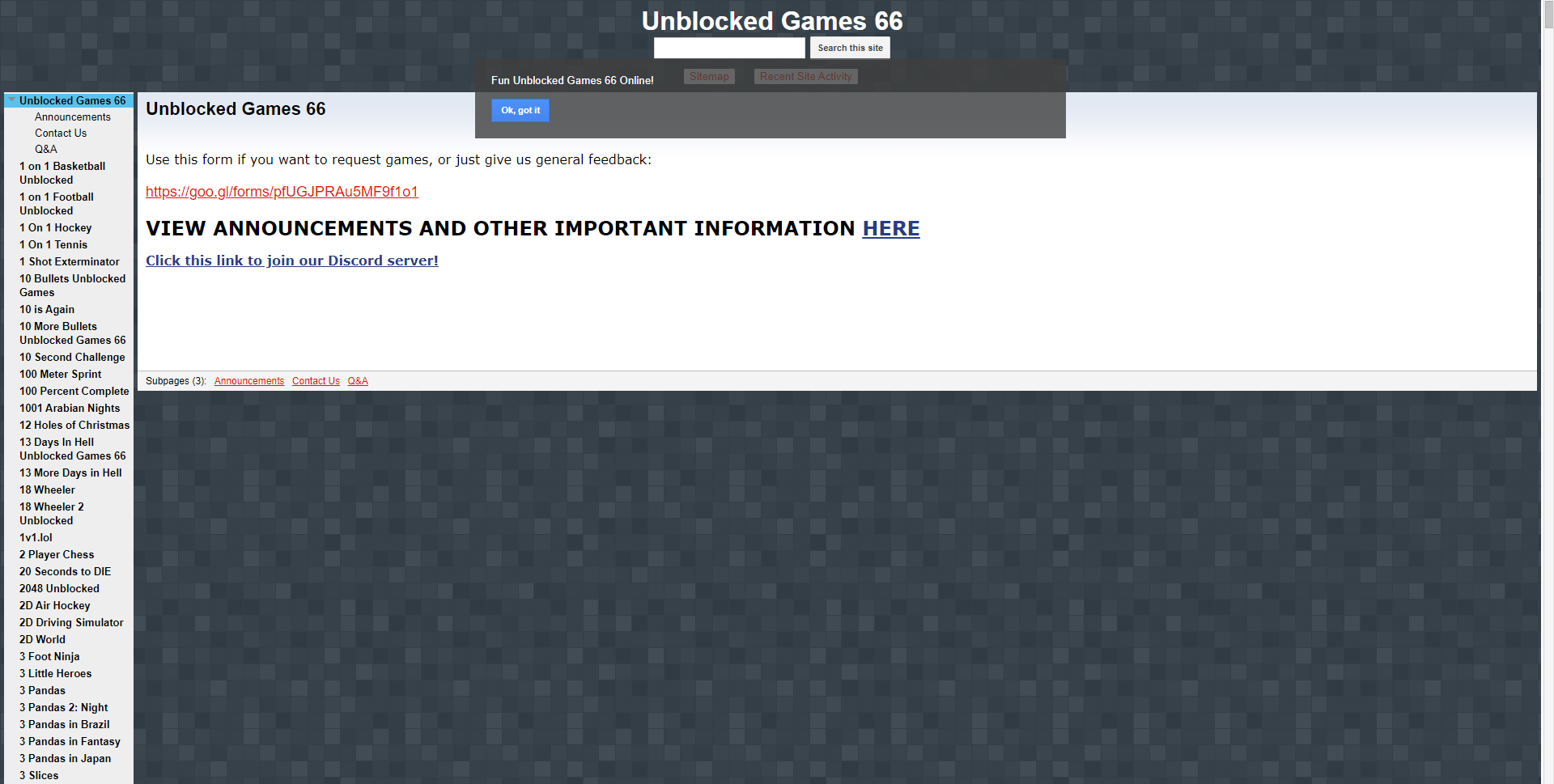Go to 1 On 1 Tennis
Image resolution: width=1554 pixels, height=784 pixels.
point(53,245)
